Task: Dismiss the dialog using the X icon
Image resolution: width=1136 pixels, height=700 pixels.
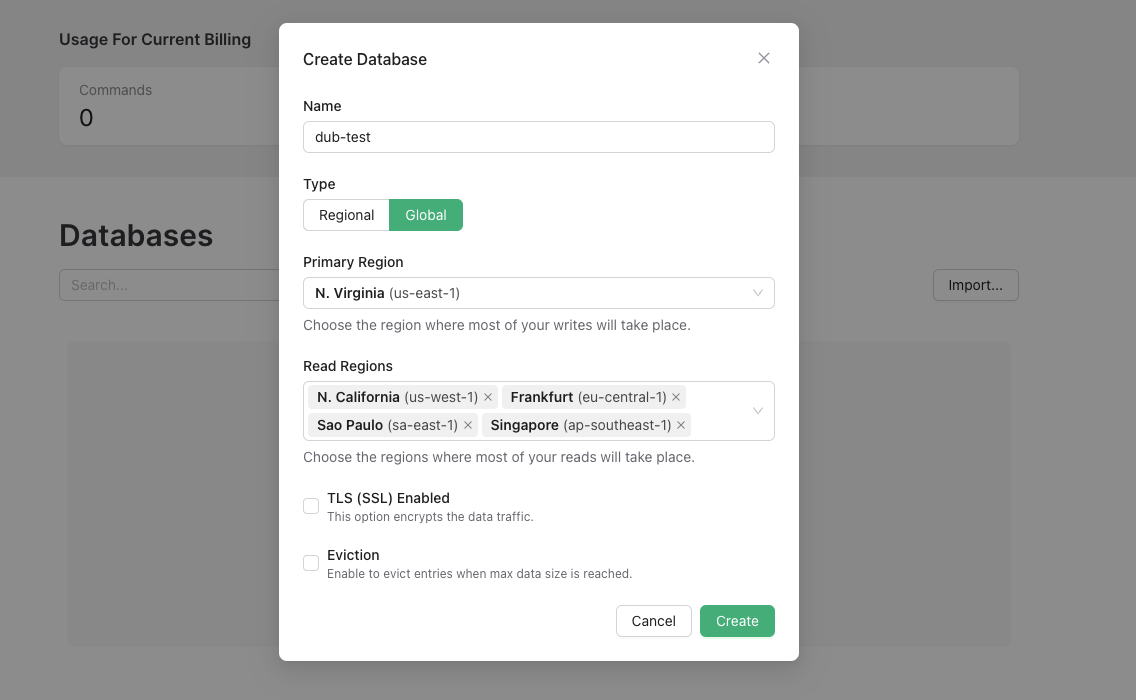Action: [764, 58]
